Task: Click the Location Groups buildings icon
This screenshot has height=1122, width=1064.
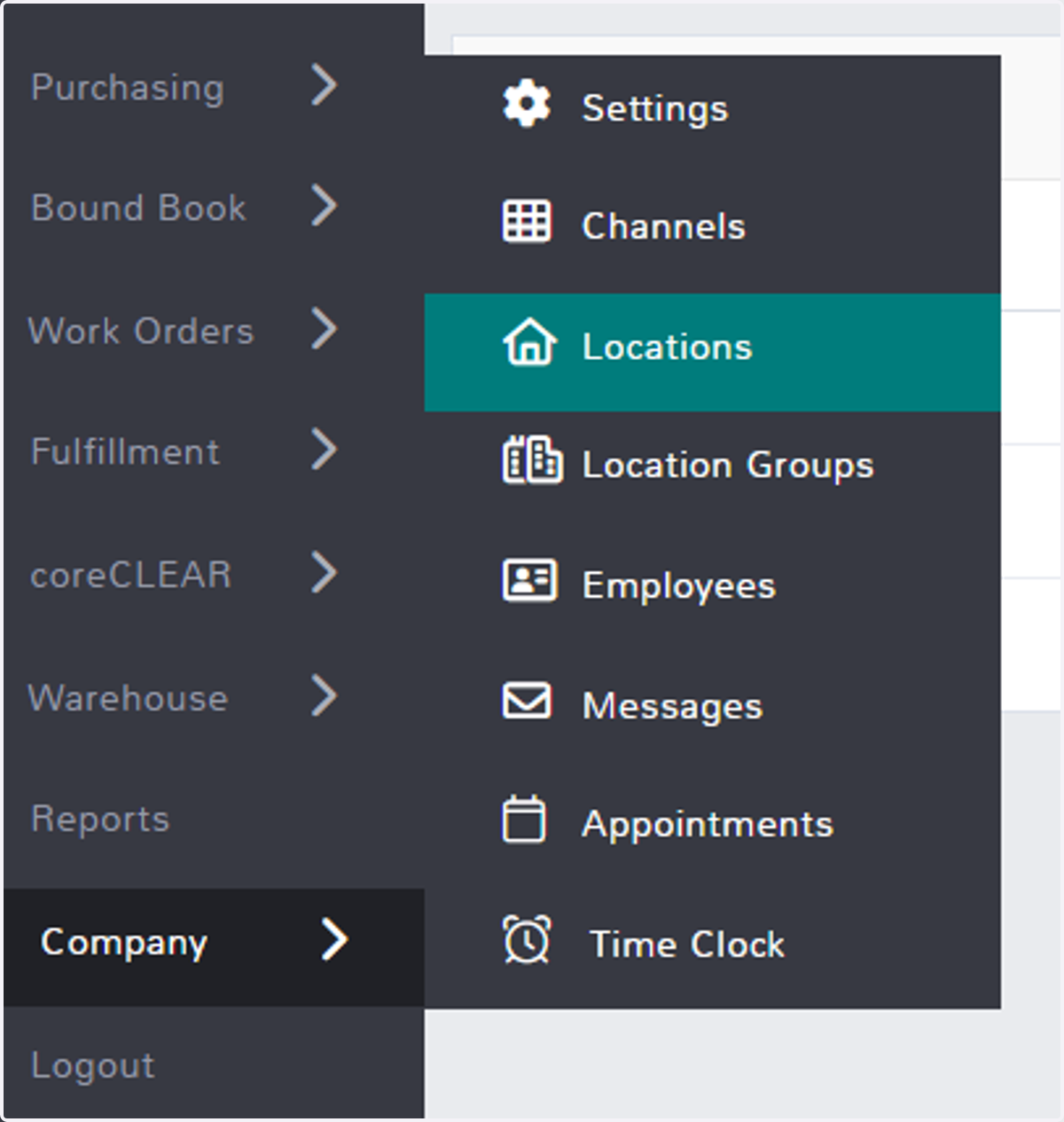Action: (532, 459)
